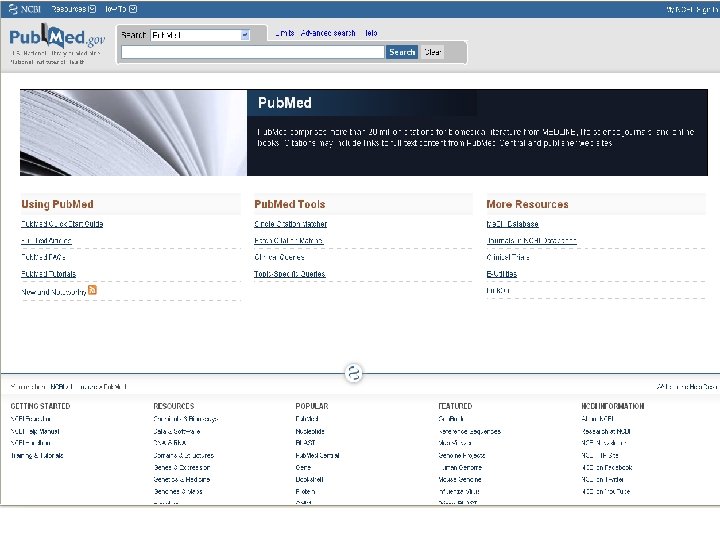Click the Domains & Structures footer link

(x=184, y=456)
